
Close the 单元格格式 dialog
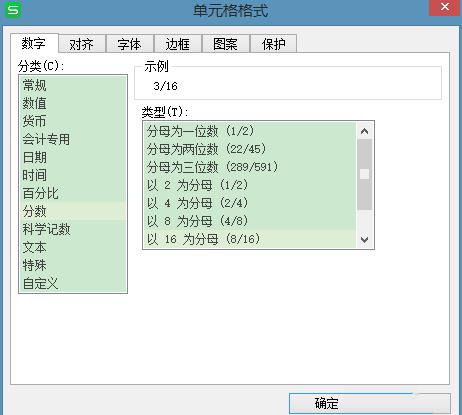(x=445, y=7)
